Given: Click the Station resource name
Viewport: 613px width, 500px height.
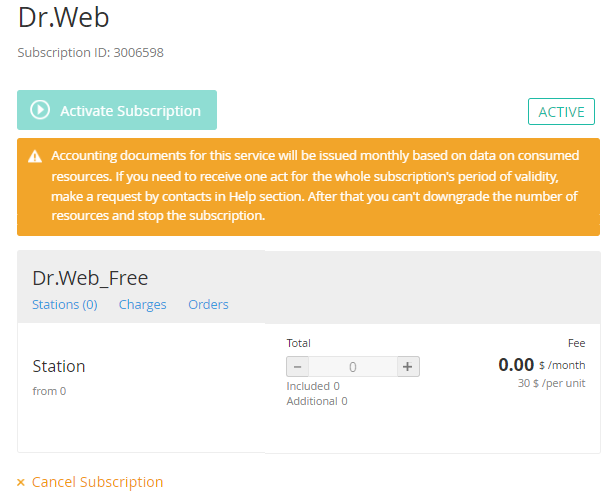Looking at the screenshot, I should pos(59,366).
